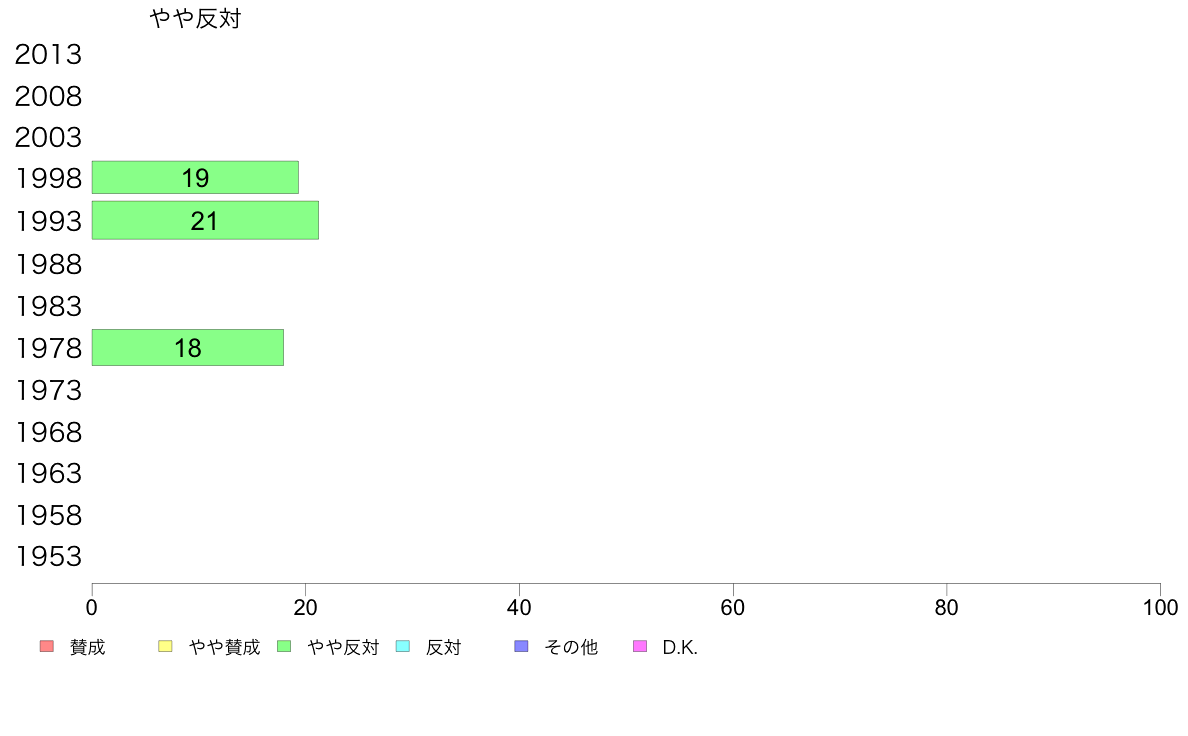Screen dimensions: 1188x736
Task: Click the D.K. legend text label
Action: tap(680, 647)
